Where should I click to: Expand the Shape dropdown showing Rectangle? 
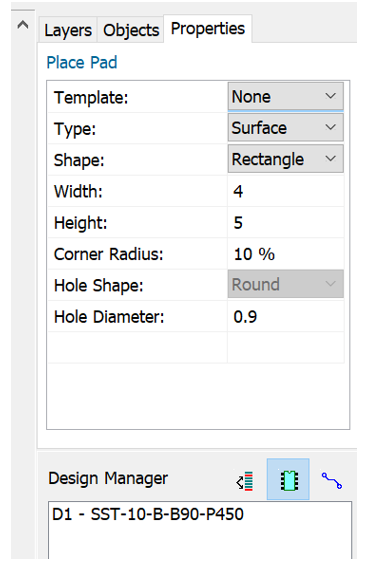pyautogui.click(x=285, y=159)
